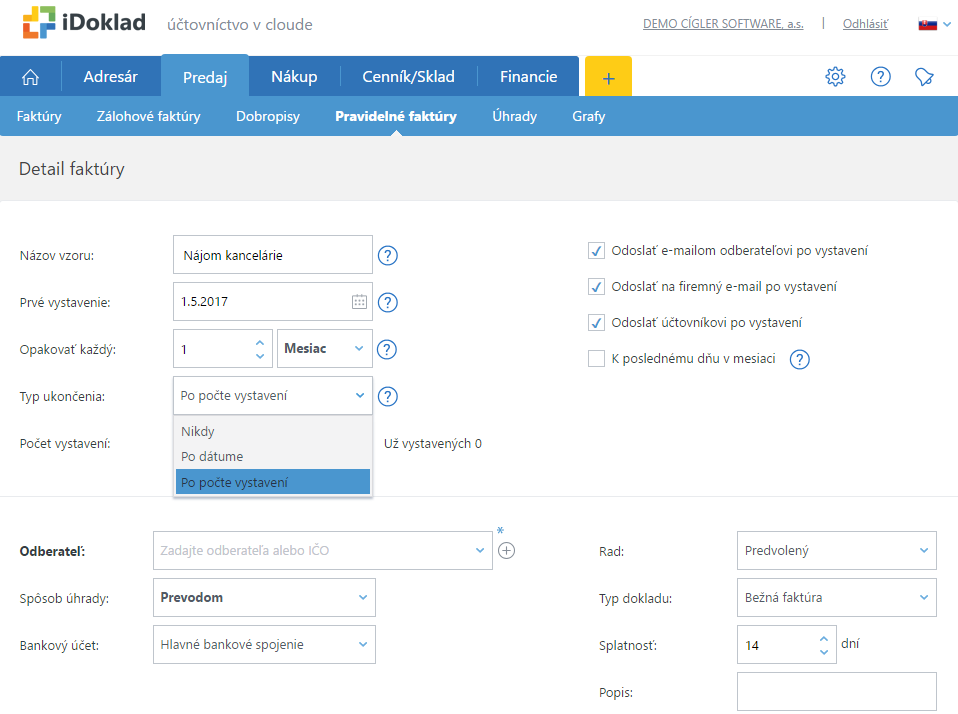Open calendar picker in Prvé vystavenie field
This screenshot has width=958, height=714.
point(359,302)
